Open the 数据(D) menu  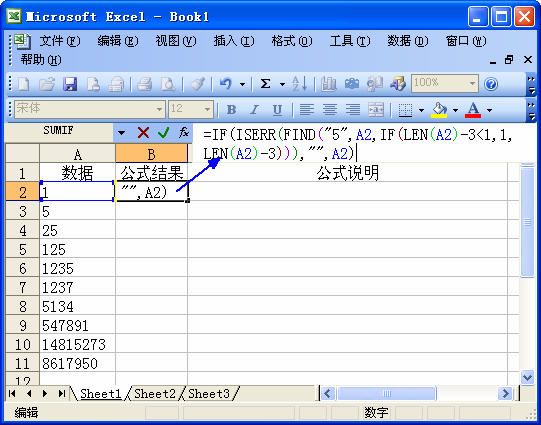[407, 41]
